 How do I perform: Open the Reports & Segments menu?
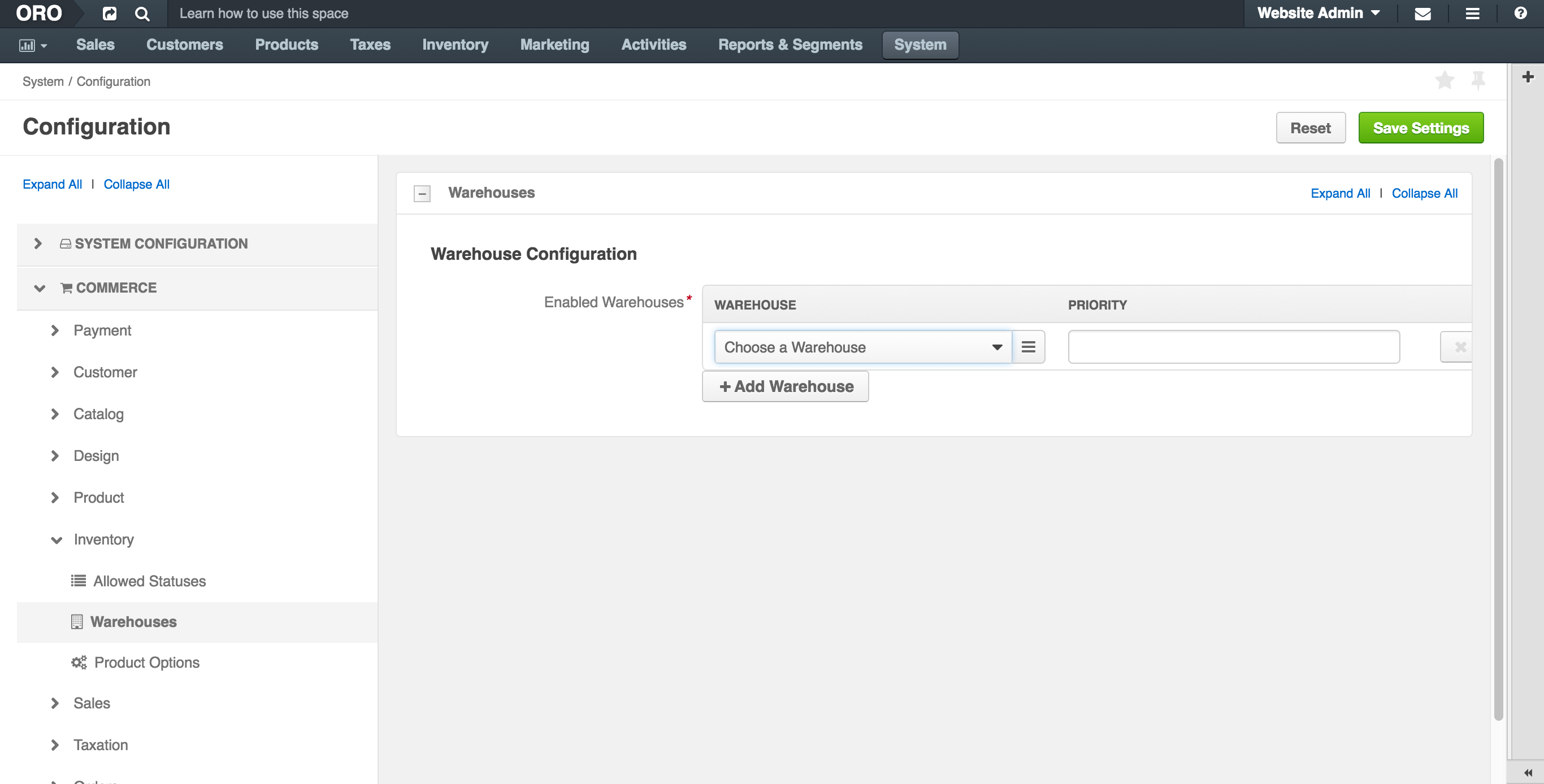(x=790, y=45)
